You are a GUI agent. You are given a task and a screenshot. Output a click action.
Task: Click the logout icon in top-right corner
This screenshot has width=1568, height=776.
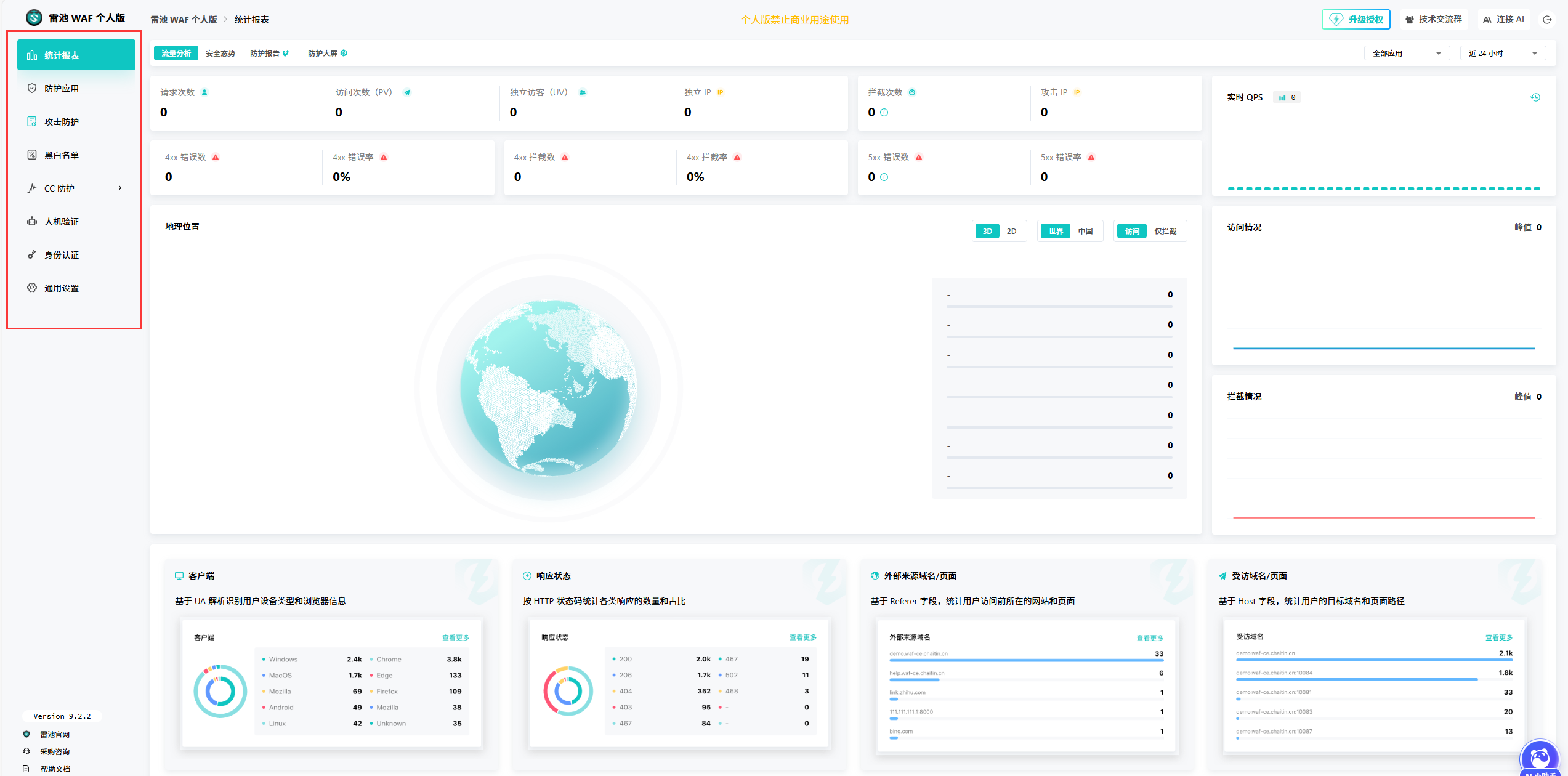[1546, 20]
